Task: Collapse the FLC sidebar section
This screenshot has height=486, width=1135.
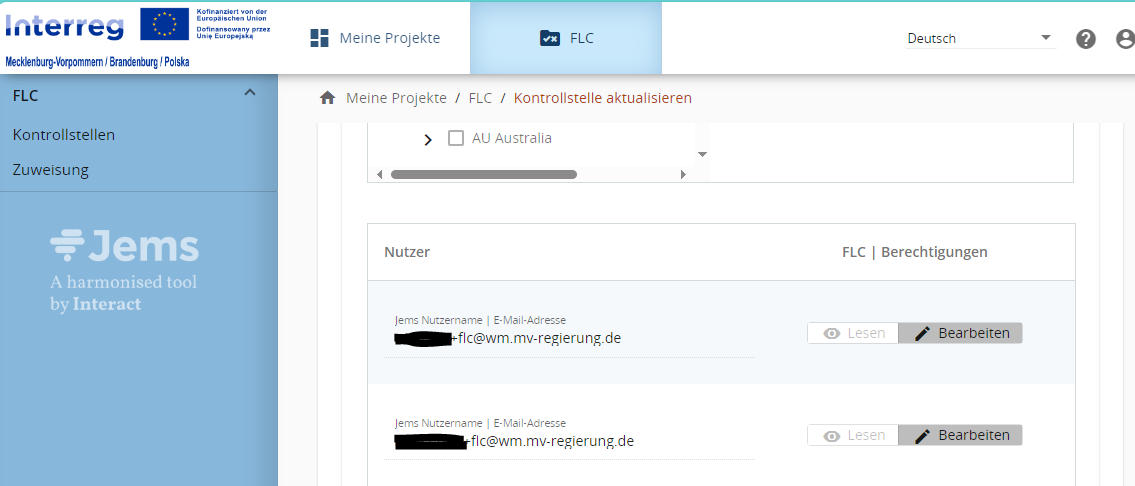Action: (250, 93)
